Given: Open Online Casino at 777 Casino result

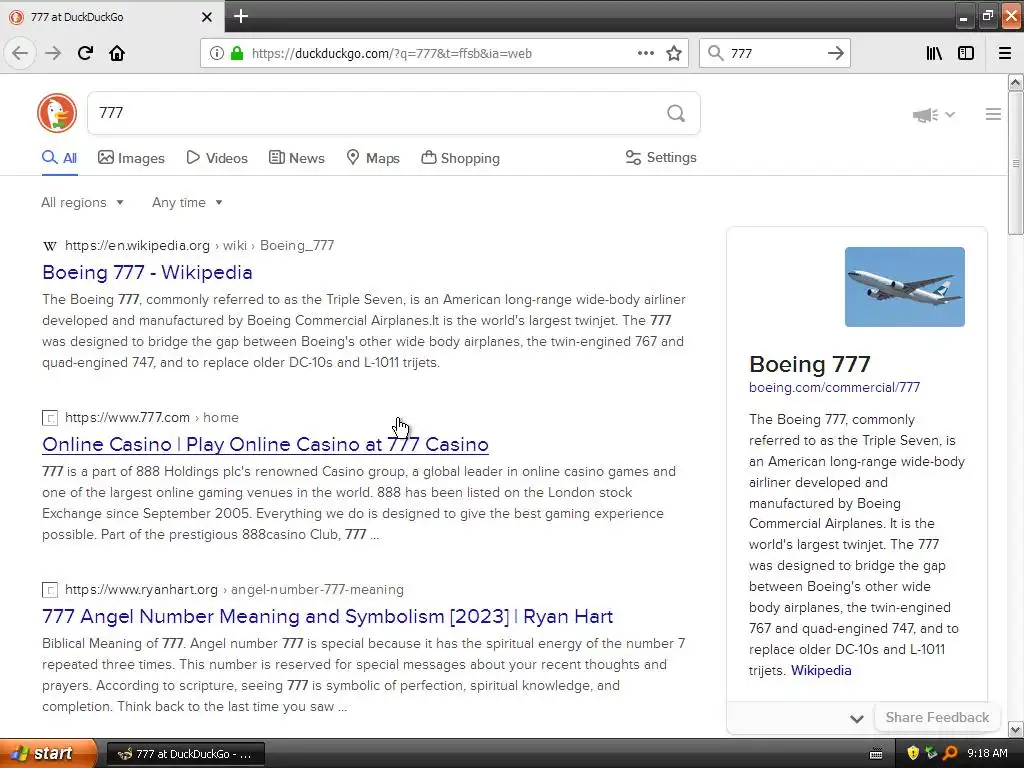Looking at the screenshot, I should click(x=265, y=444).
